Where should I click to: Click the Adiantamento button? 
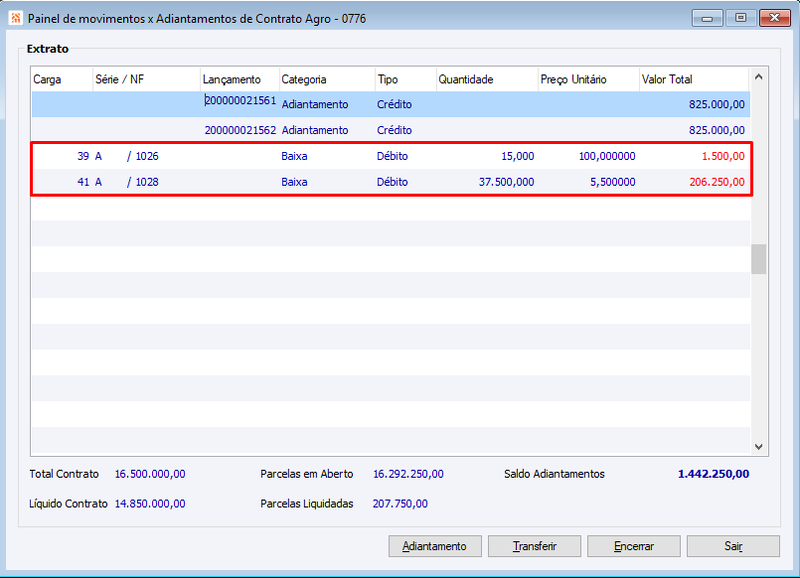(x=435, y=546)
